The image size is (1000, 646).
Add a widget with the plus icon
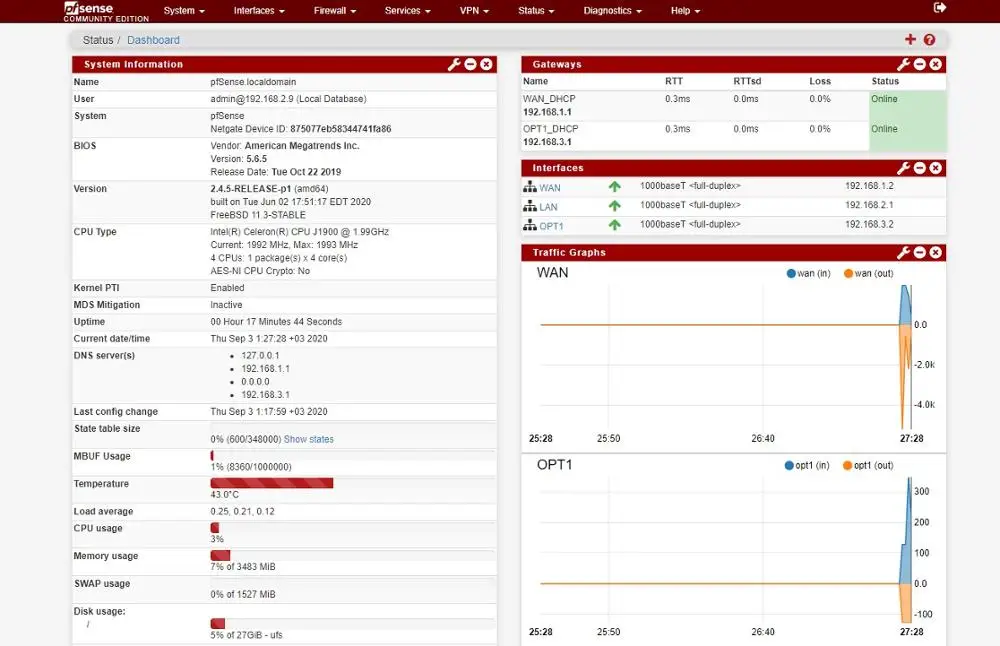(910, 40)
